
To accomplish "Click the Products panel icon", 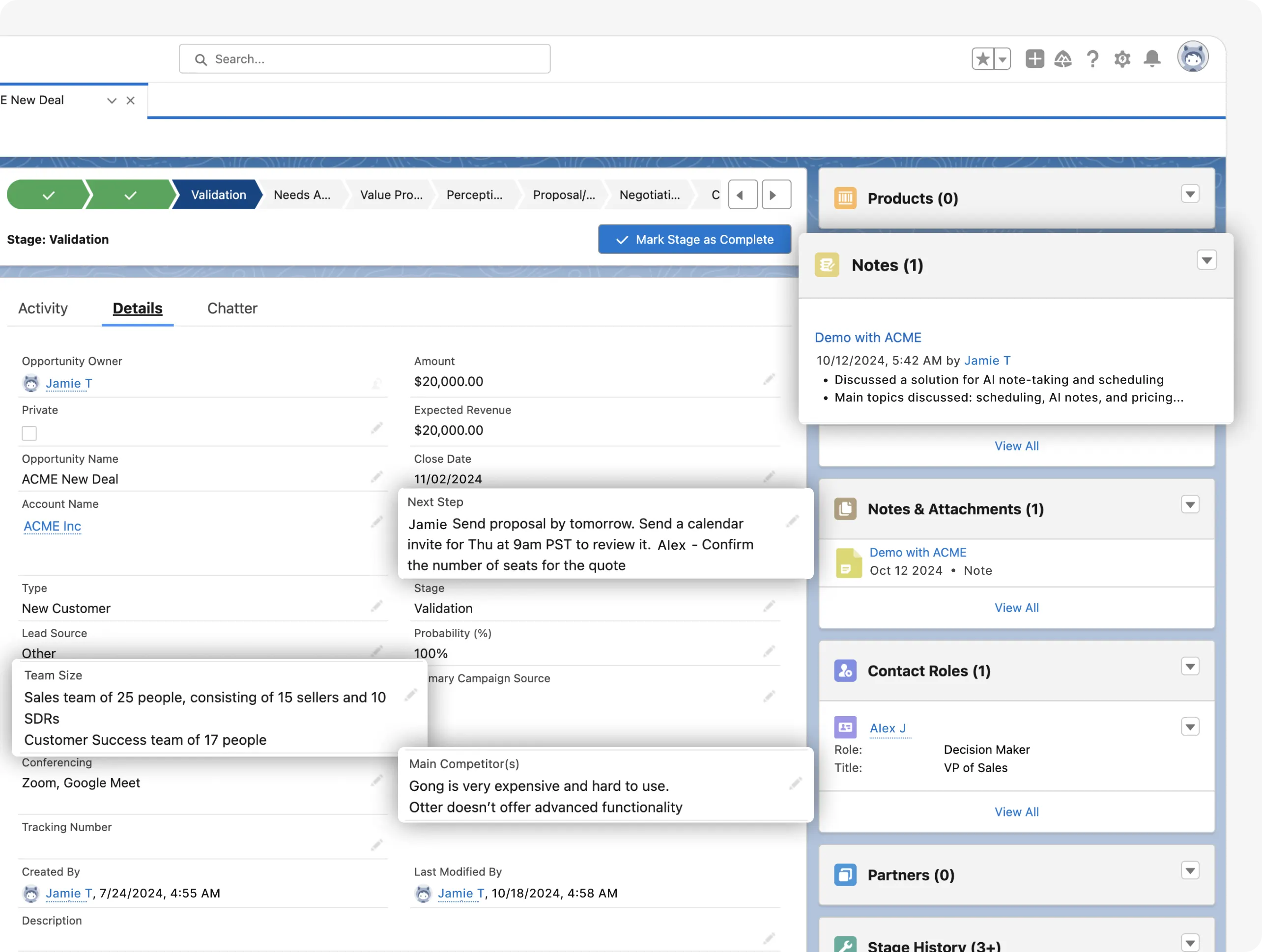I will point(845,198).
